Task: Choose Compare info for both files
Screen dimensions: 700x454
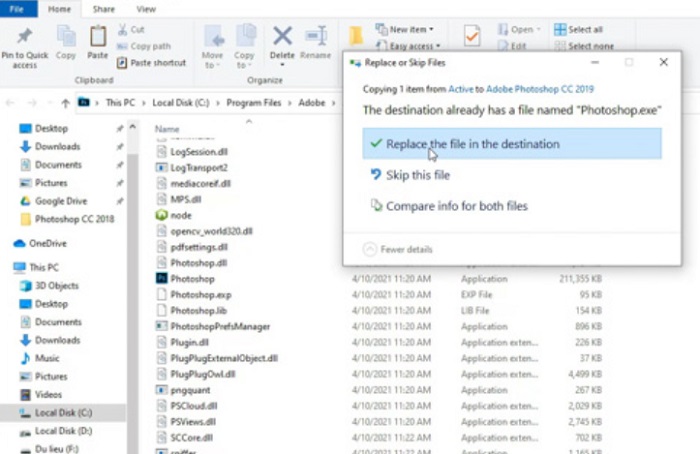Action: (x=449, y=206)
